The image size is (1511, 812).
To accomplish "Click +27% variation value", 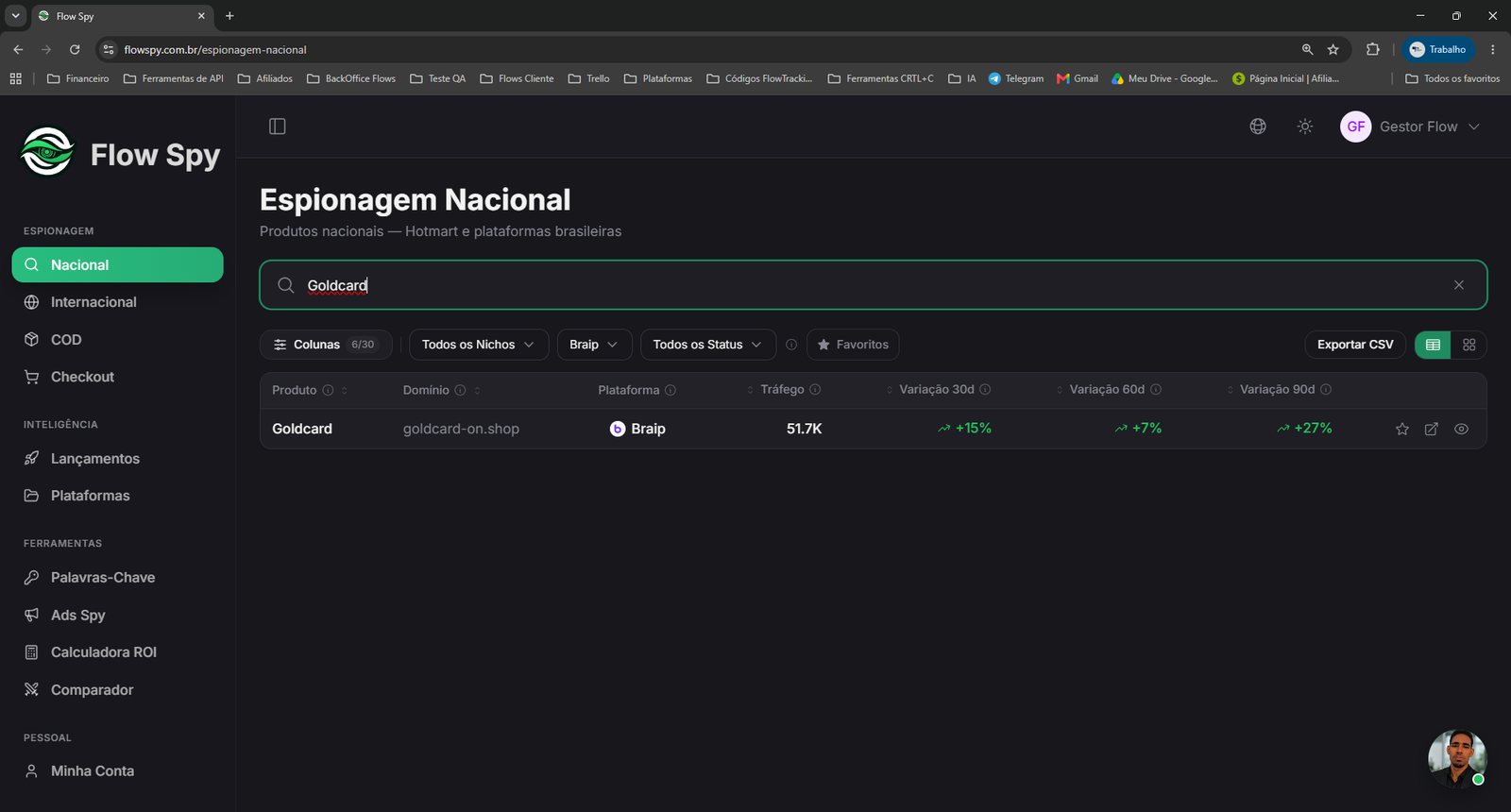I will coord(1304,429).
